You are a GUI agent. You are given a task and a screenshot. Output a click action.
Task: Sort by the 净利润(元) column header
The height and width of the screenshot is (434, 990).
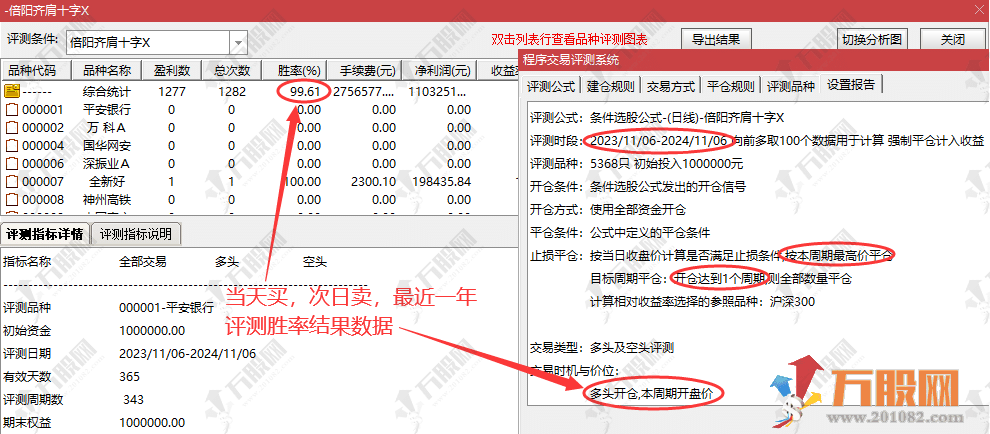[x=438, y=69]
